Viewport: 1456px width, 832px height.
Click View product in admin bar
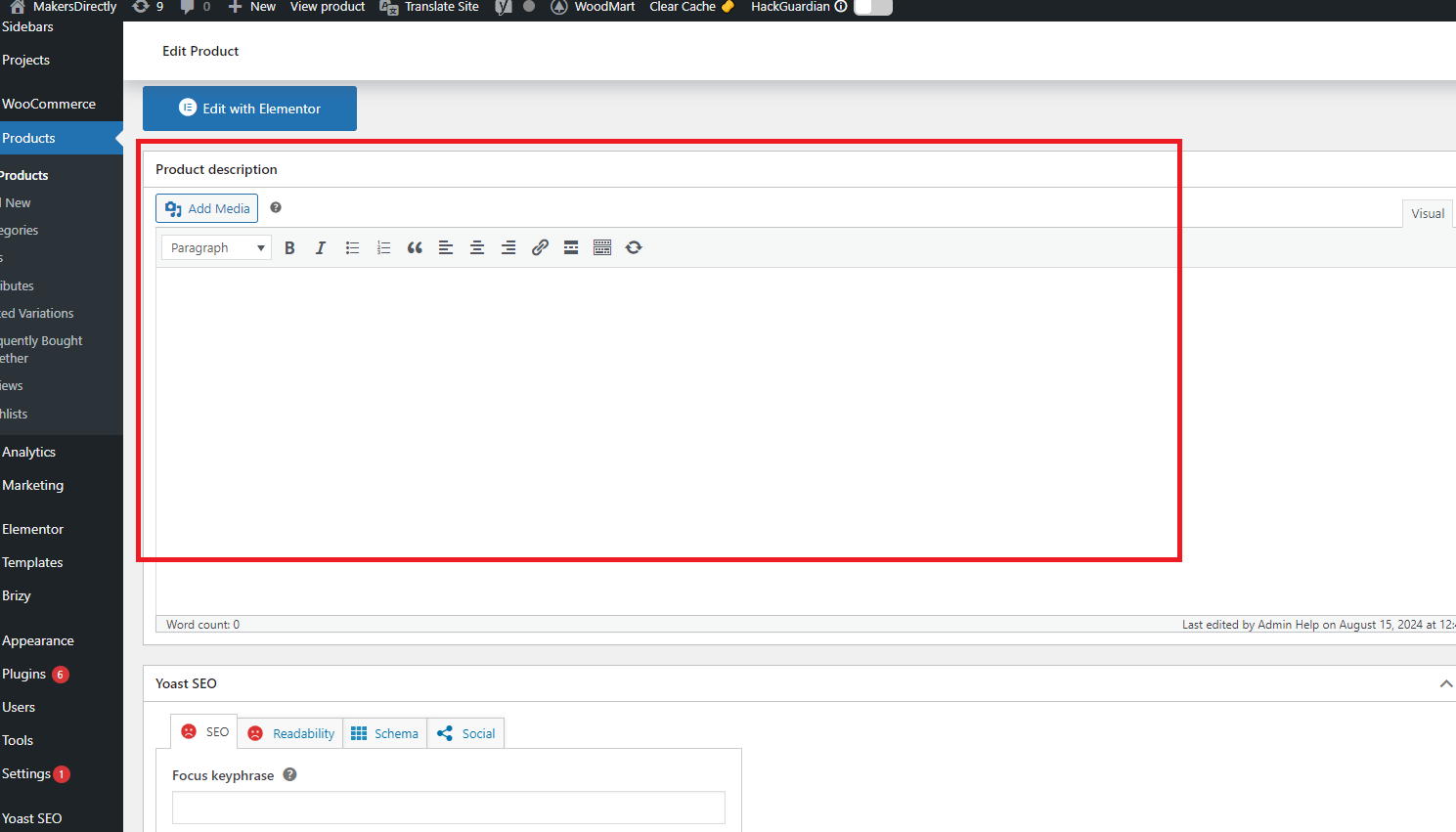click(x=328, y=7)
